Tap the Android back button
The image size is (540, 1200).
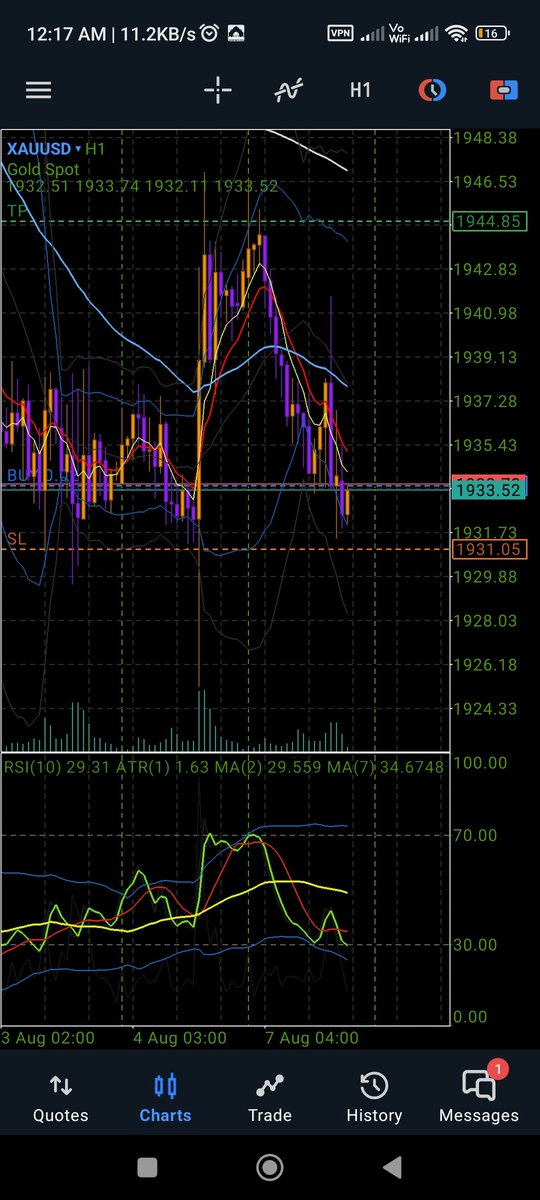(393, 1166)
